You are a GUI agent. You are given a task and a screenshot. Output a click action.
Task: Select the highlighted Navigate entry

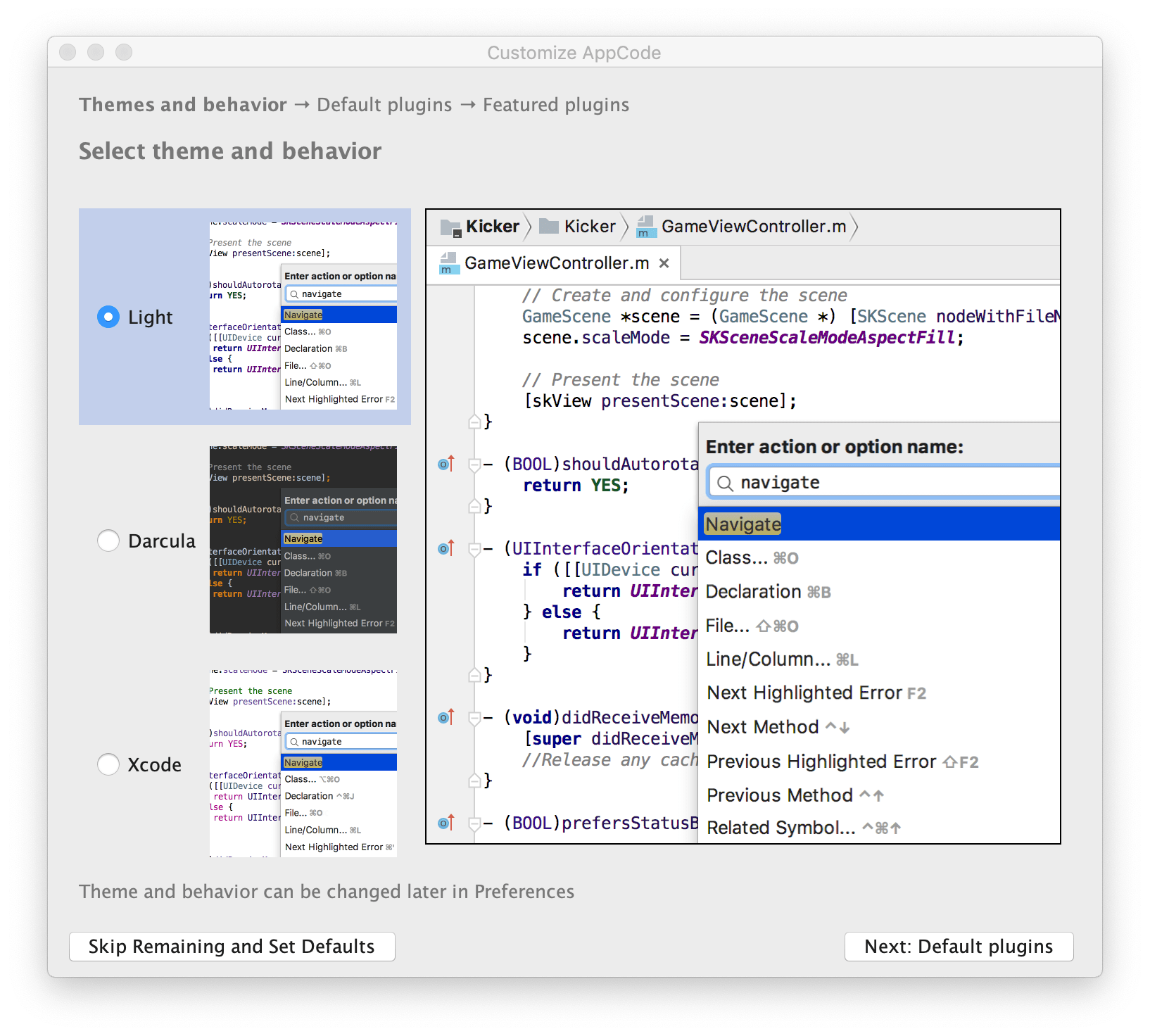click(879, 524)
